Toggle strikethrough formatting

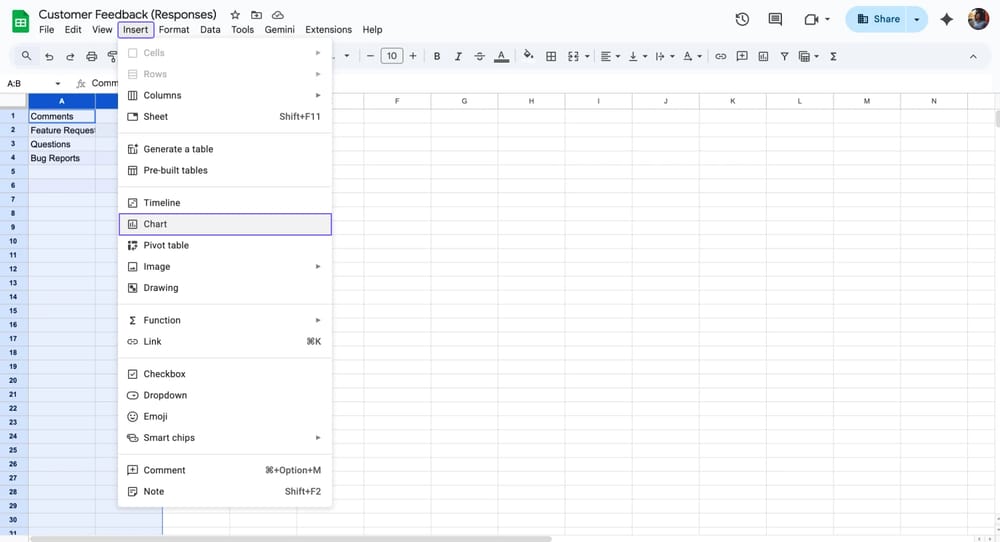pyautogui.click(x=480, y=57)
